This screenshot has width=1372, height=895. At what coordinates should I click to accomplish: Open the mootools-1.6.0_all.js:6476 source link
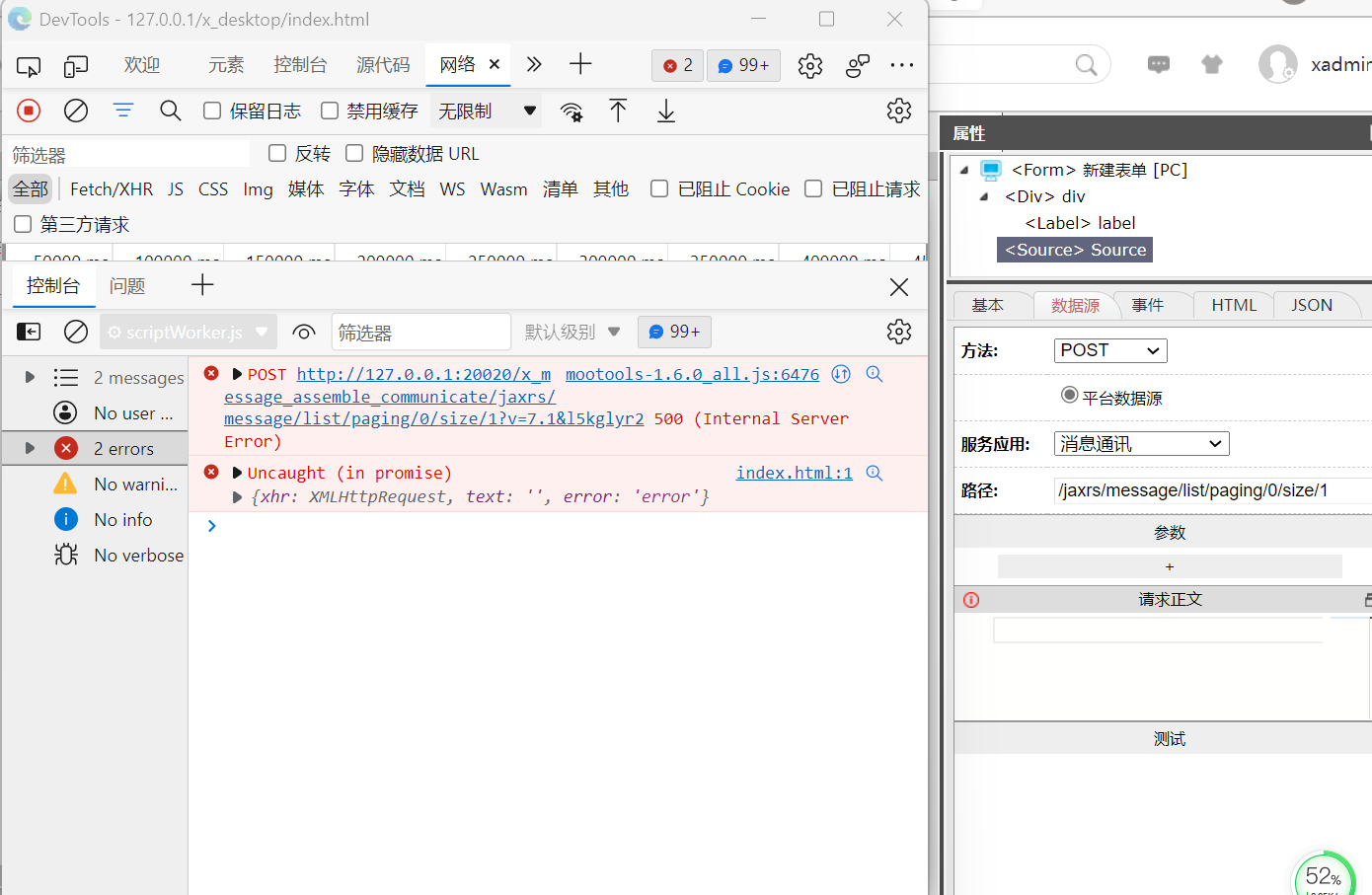click(692, 374)
